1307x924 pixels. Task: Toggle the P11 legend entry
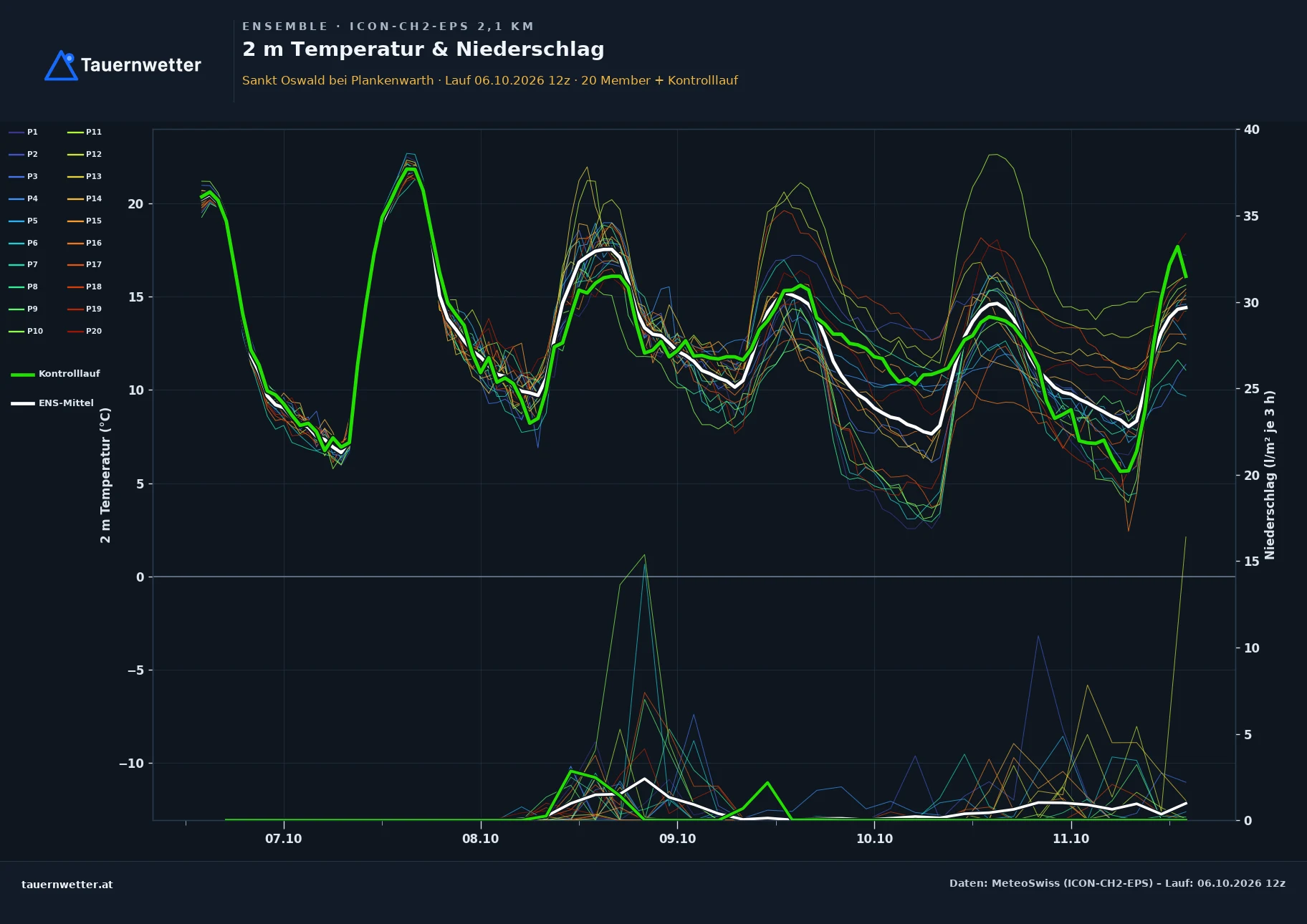[85, 132]
